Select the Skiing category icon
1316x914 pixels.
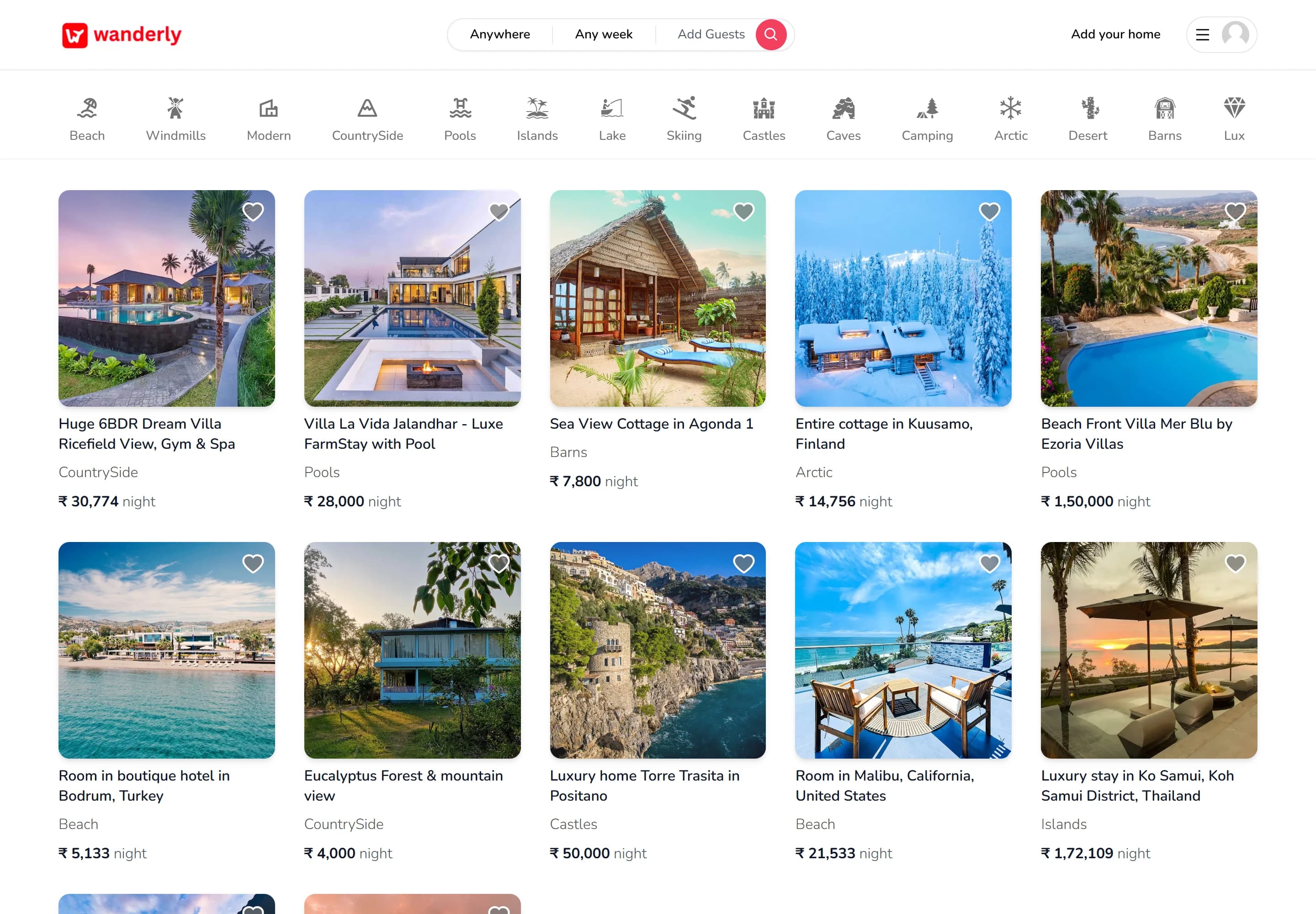(x=684, y=108)
